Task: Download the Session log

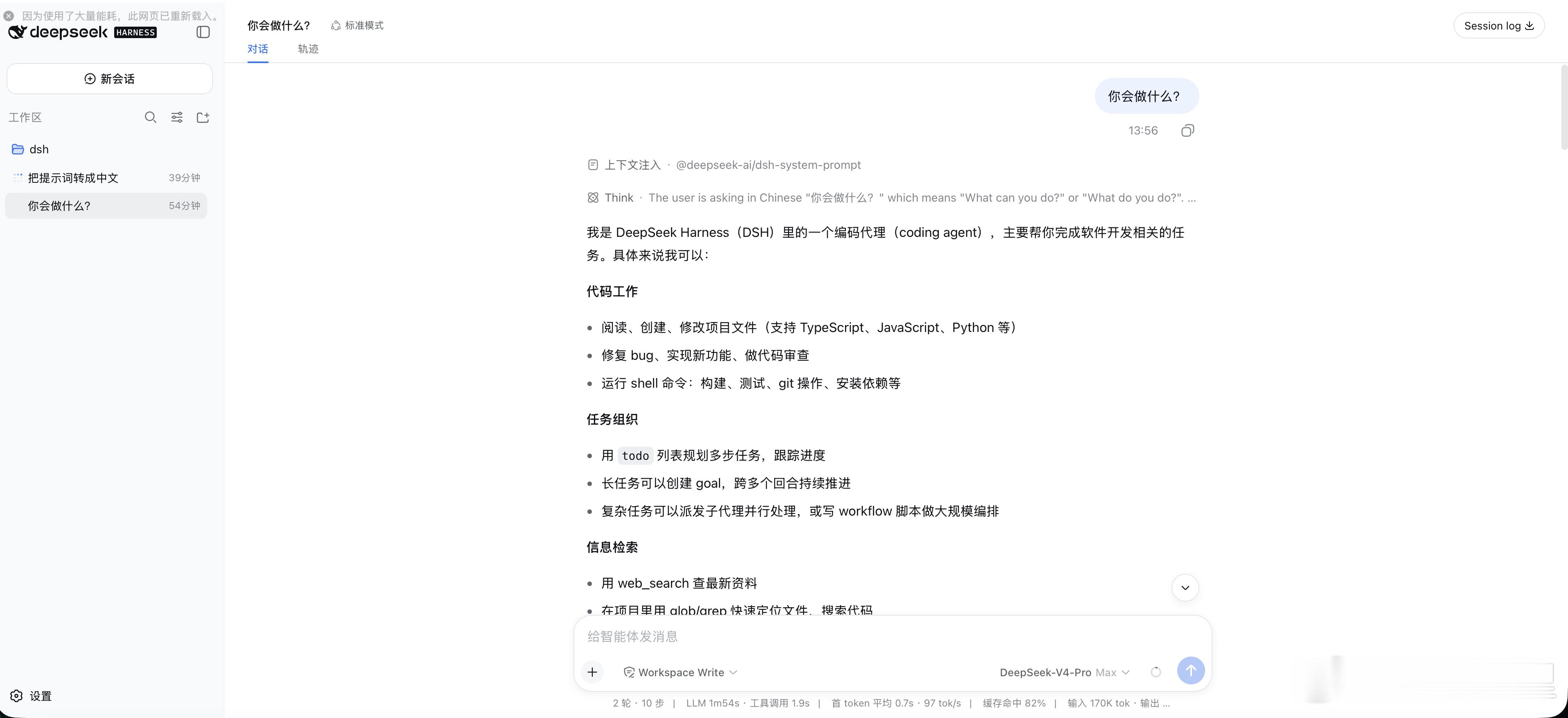Action: coord(1499,25)
